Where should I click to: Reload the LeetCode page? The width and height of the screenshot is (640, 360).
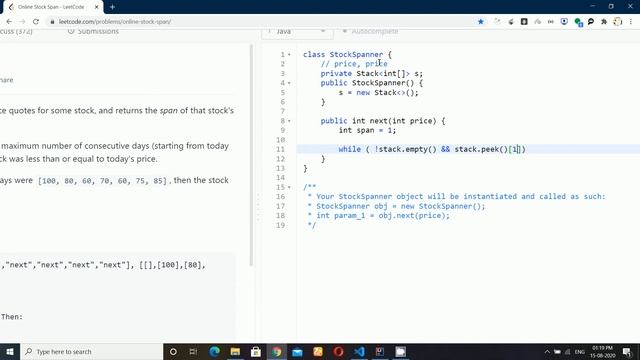[x=36, y=22]
